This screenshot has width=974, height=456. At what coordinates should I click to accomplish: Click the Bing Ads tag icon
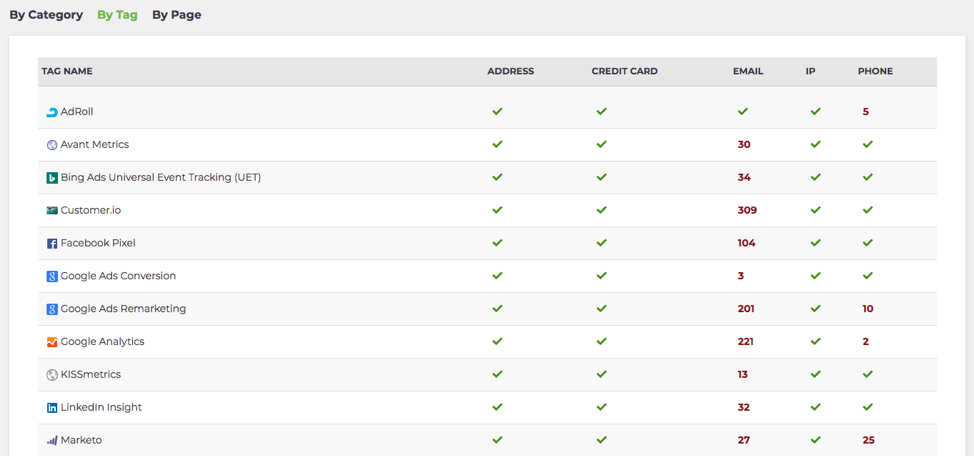pyautogui.click(x=52, y=178)
